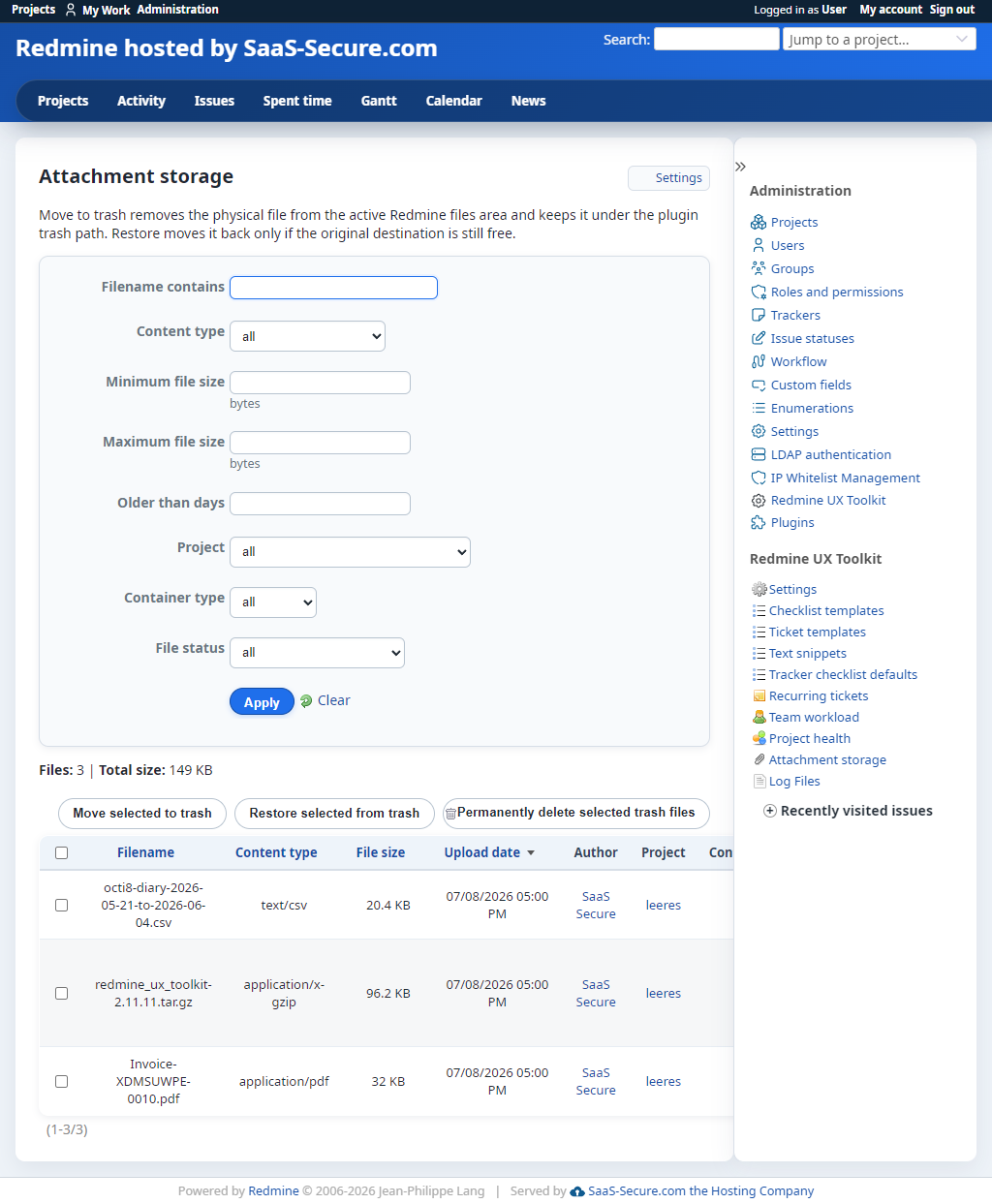Open Administration in the top menu
The height and width of the screenshot is (1204, 992).
178,10
